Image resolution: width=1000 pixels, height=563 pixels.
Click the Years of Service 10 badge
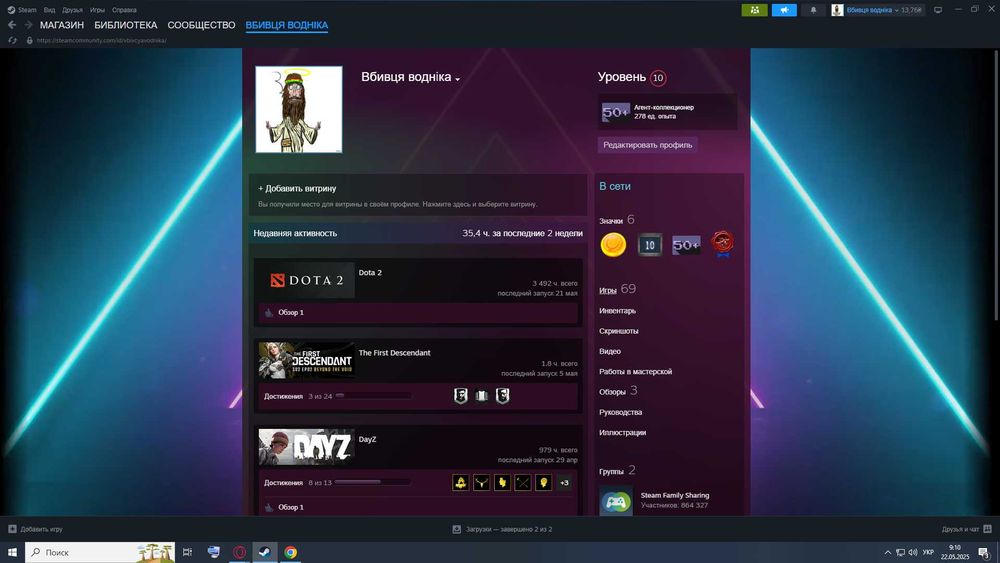[x=649, y=245]
